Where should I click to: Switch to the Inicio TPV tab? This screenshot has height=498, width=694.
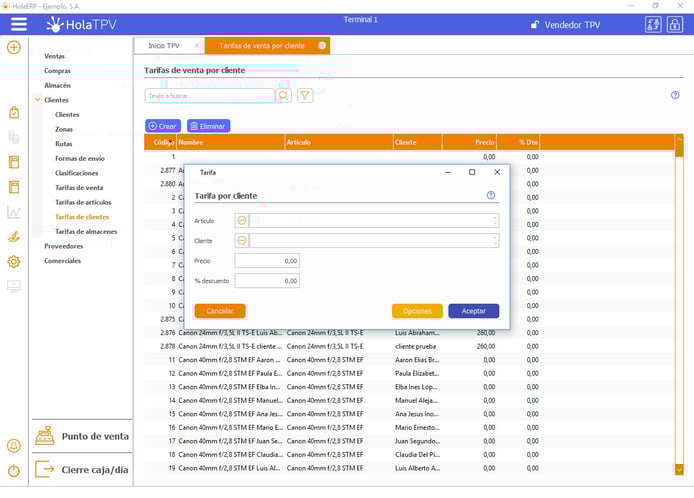pos(164,46)
